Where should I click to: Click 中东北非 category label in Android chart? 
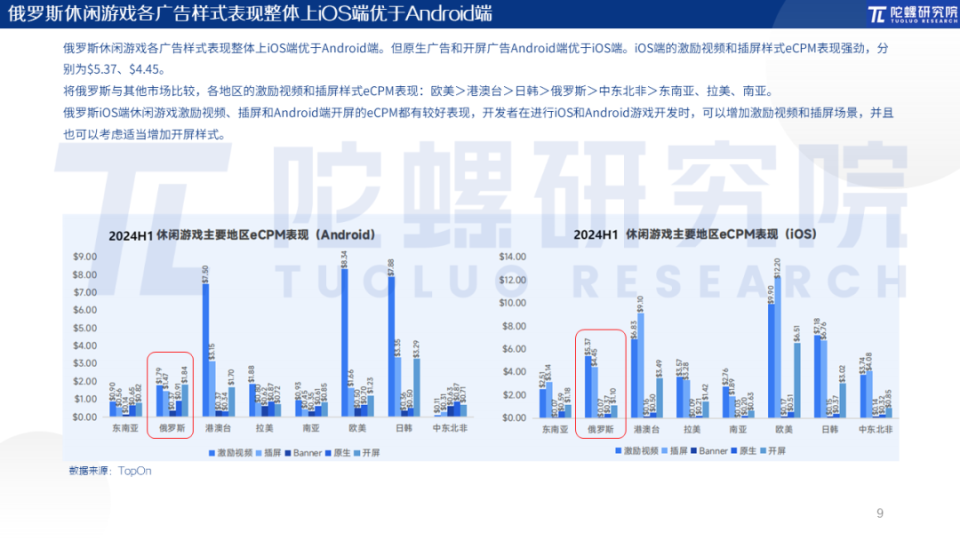click(x=450, y=428)
